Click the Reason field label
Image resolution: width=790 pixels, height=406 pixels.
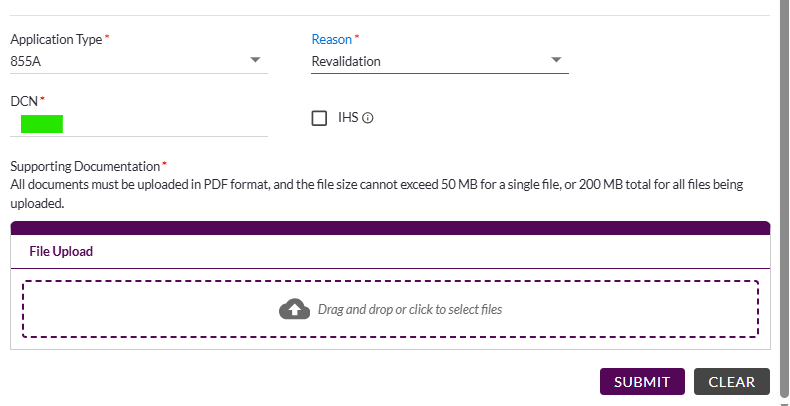click(332, 39)
